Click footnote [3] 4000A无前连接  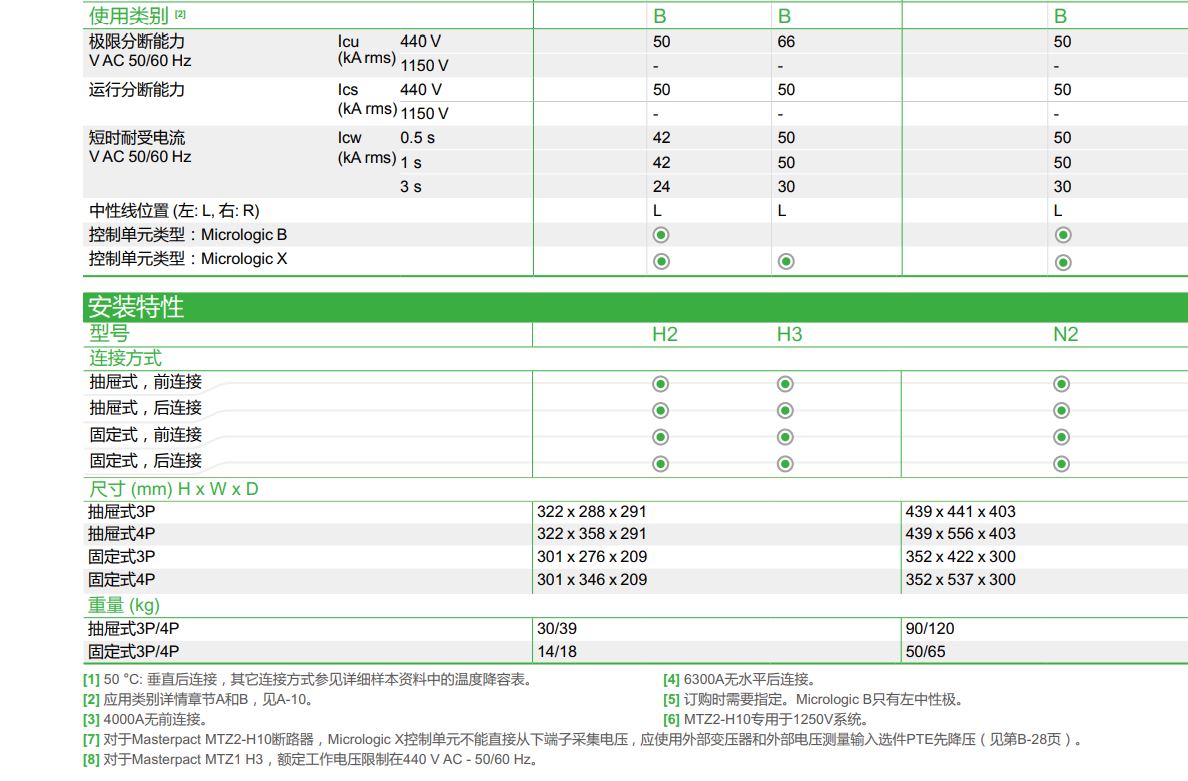coord(145,719)
